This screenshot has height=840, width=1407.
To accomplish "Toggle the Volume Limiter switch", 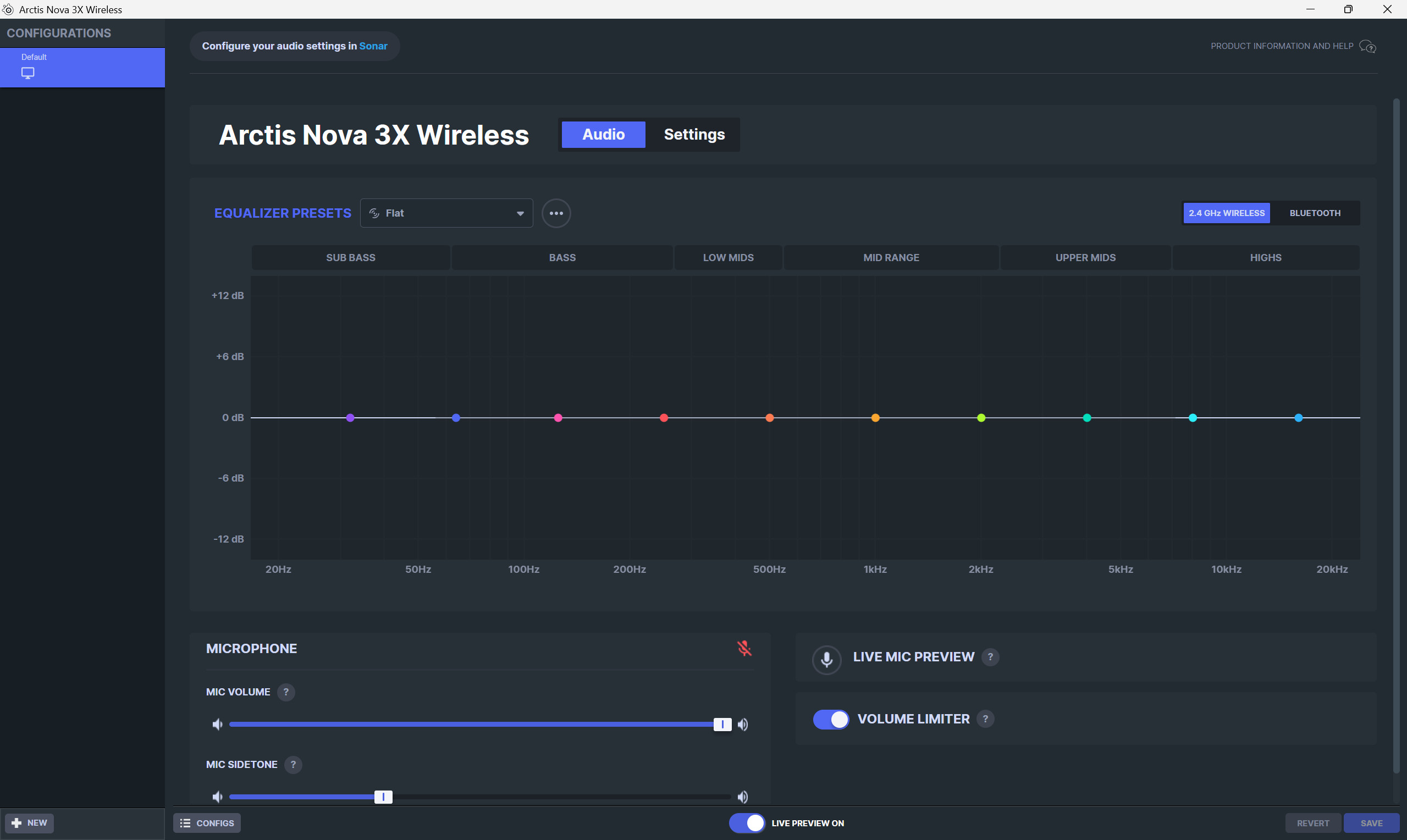I will click(x=831, y=720).
